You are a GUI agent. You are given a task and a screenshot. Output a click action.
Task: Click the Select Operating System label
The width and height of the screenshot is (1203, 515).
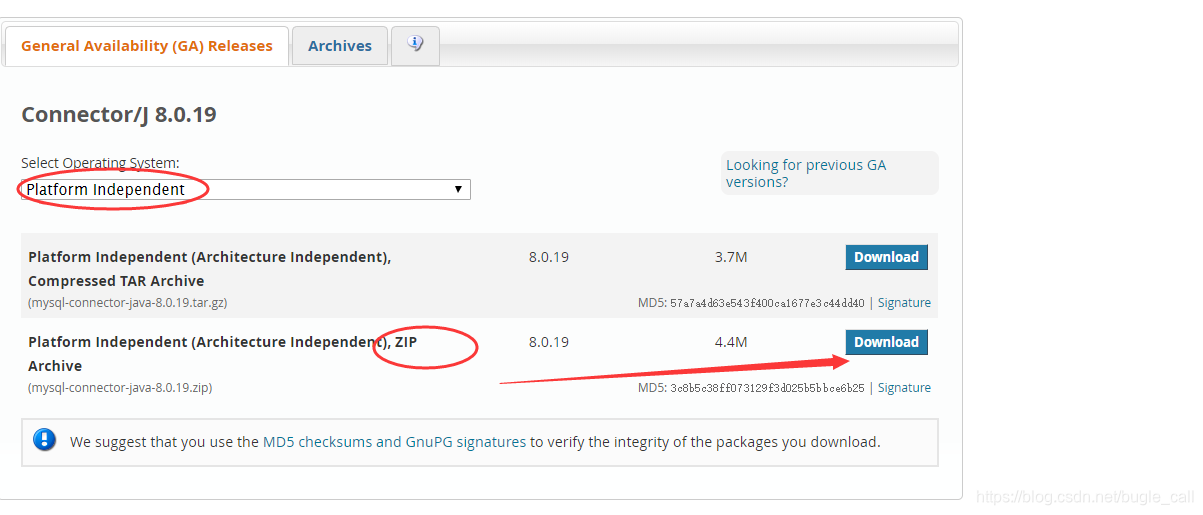[100, 163]
